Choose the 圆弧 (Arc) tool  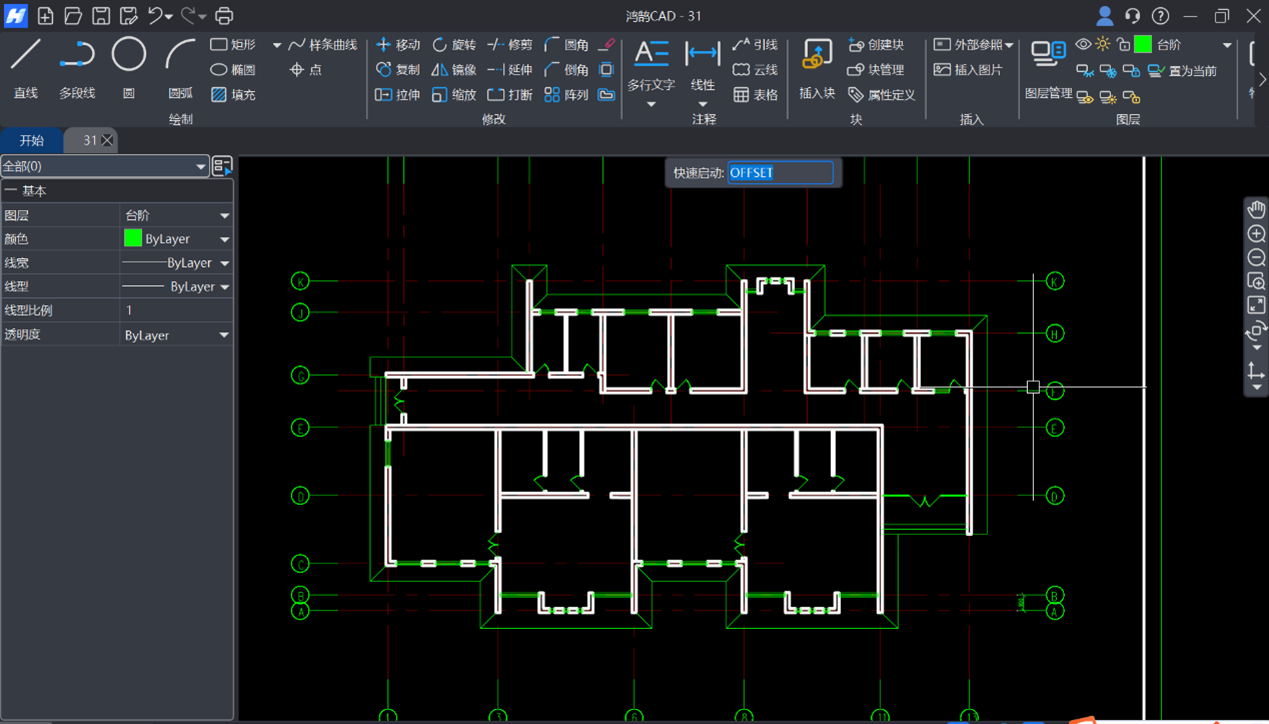(x=180, y=67)
